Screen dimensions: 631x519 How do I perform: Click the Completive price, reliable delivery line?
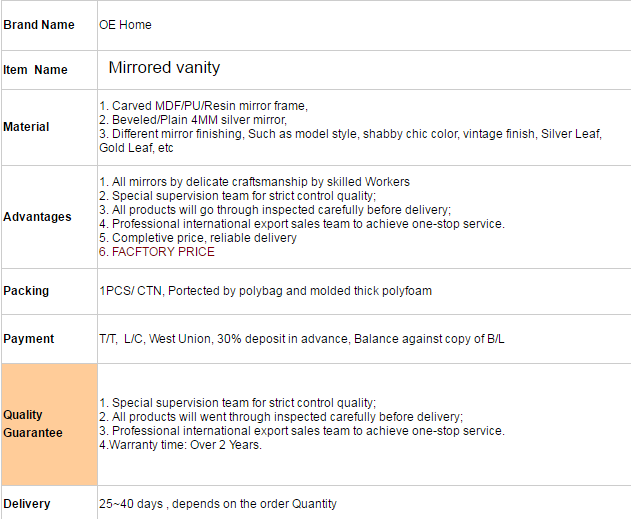(198, 238)
